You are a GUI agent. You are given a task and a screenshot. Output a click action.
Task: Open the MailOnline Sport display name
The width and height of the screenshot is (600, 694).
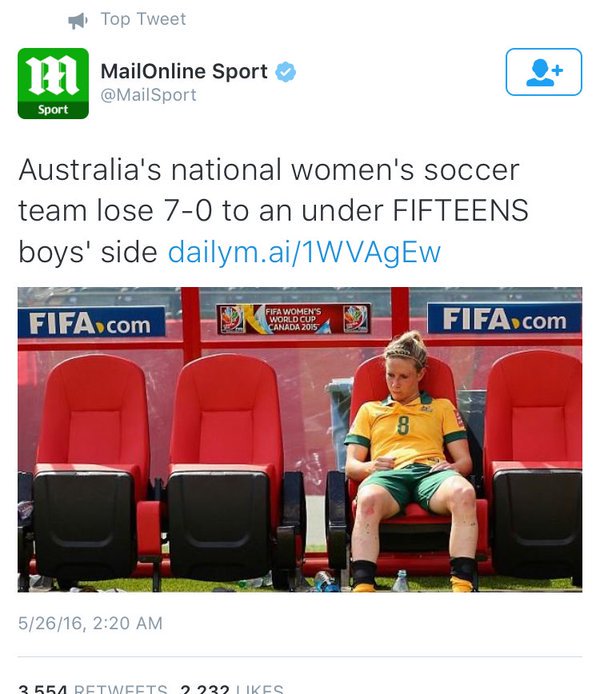[184, 71]
